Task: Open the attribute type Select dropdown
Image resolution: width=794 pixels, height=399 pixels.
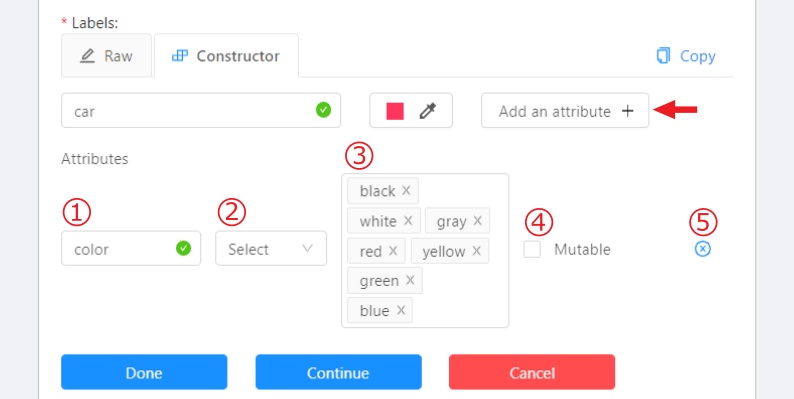Action: [x=271, y=249]
